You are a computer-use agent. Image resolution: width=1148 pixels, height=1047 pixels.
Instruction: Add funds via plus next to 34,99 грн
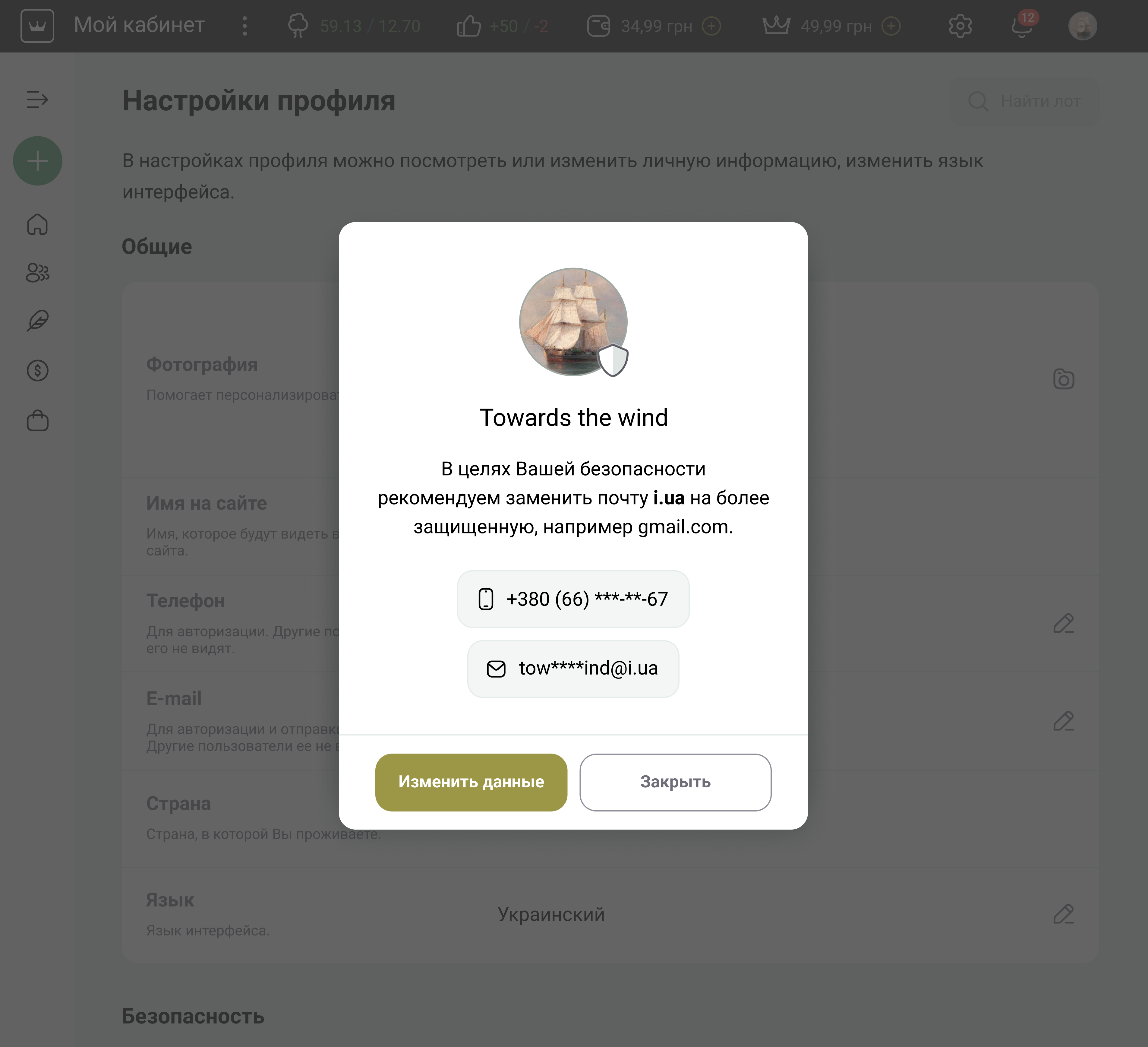click(711, 26)
